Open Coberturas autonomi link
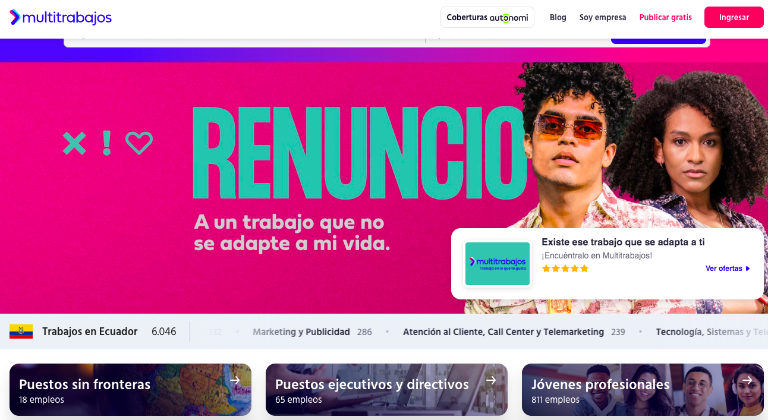 (x=487, y=17)
